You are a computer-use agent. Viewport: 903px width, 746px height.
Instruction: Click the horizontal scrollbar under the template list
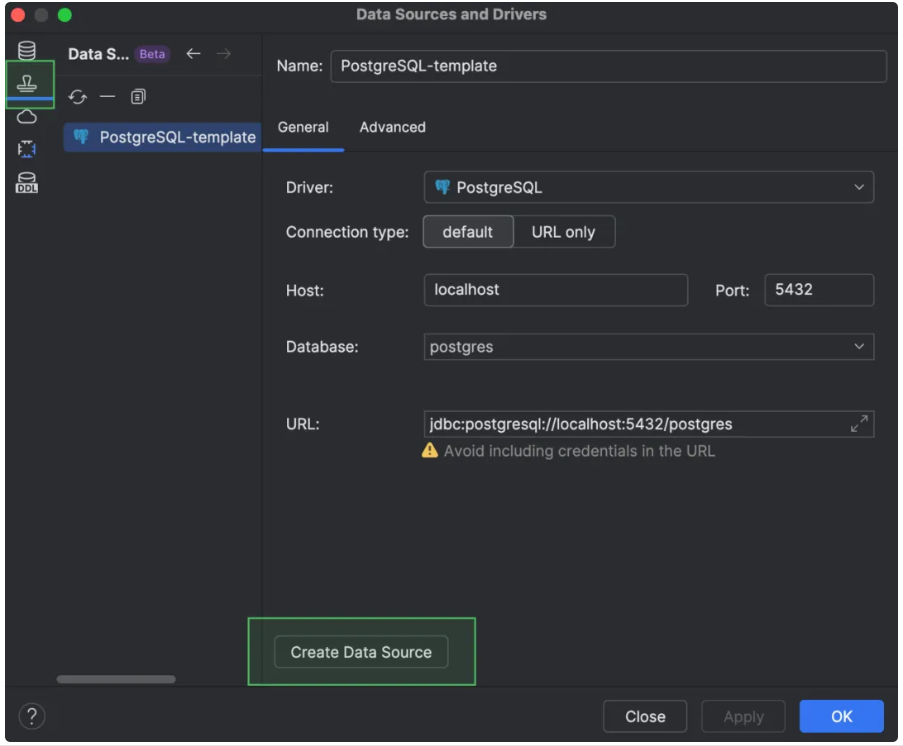coord(116,679)
